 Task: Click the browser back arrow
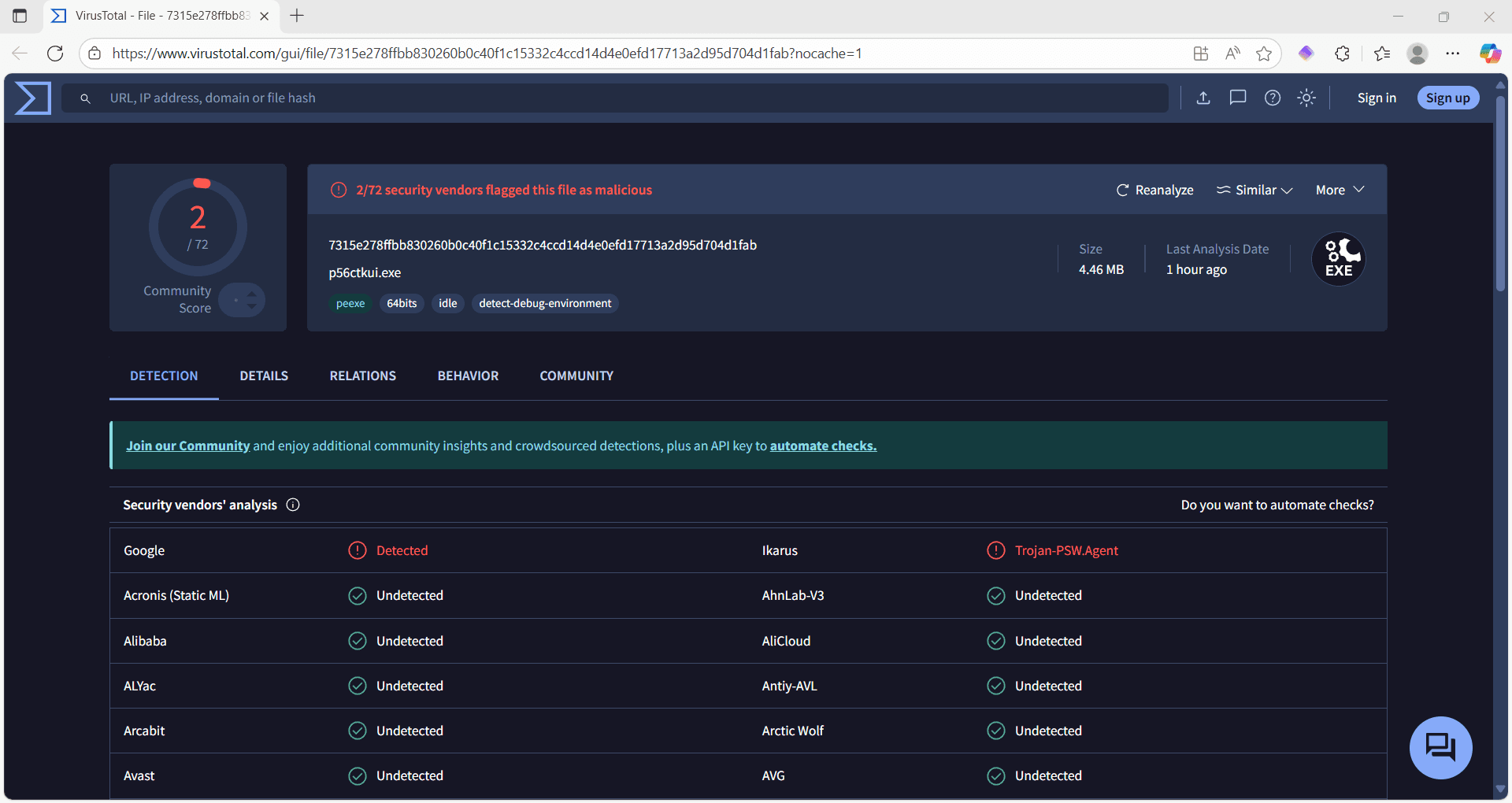pos(20,54)
